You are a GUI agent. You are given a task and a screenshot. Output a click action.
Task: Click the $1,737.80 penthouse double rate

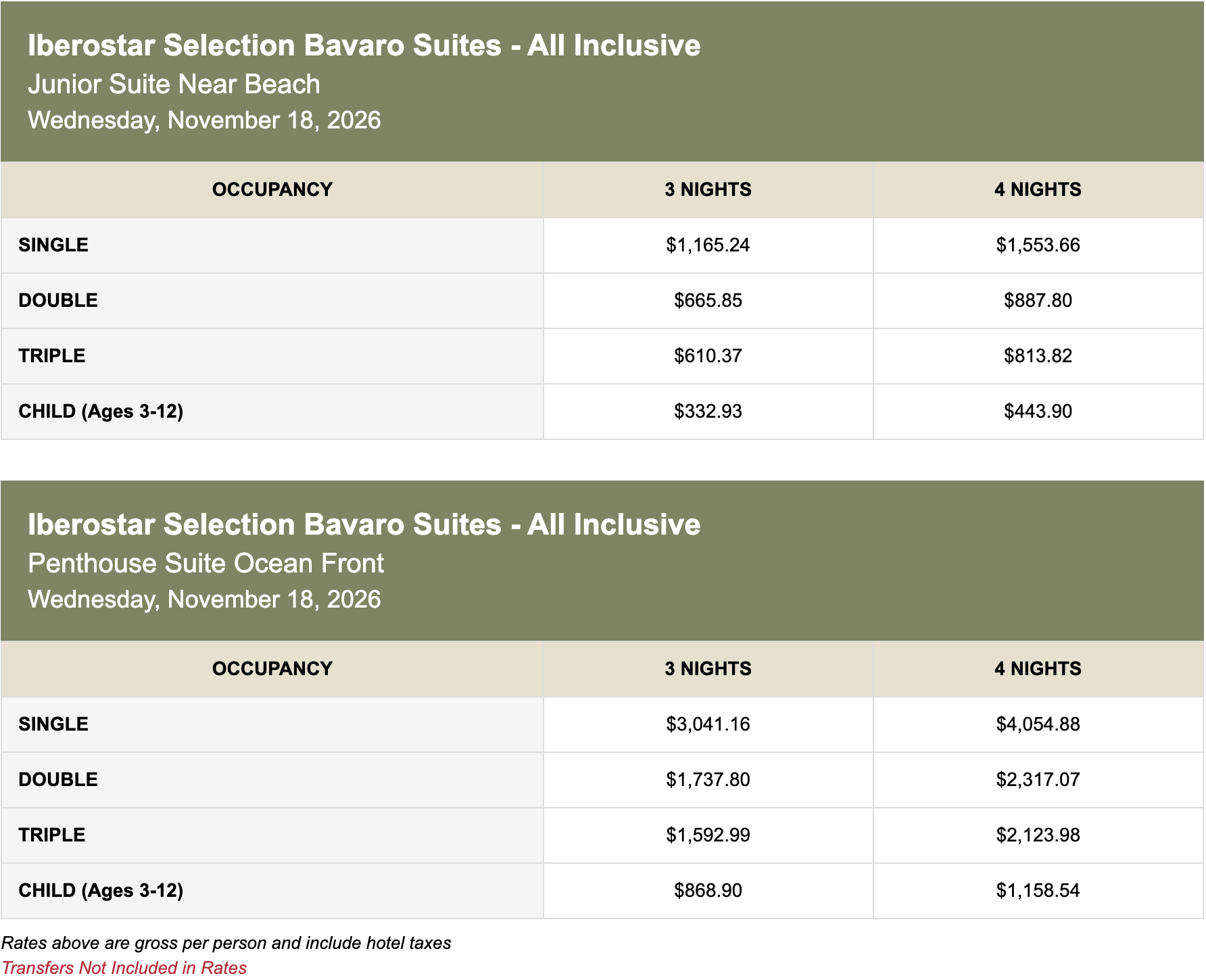point(708,780)
